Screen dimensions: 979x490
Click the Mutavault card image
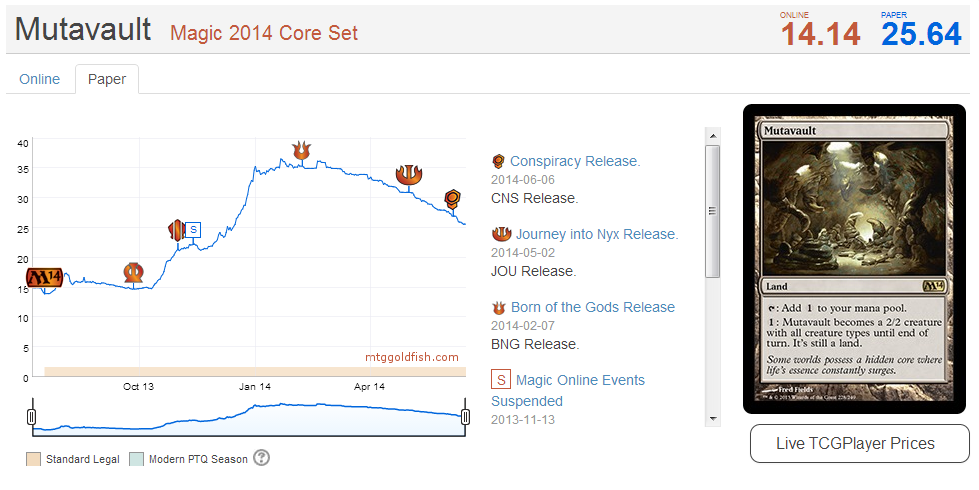[x=854, y=258]
